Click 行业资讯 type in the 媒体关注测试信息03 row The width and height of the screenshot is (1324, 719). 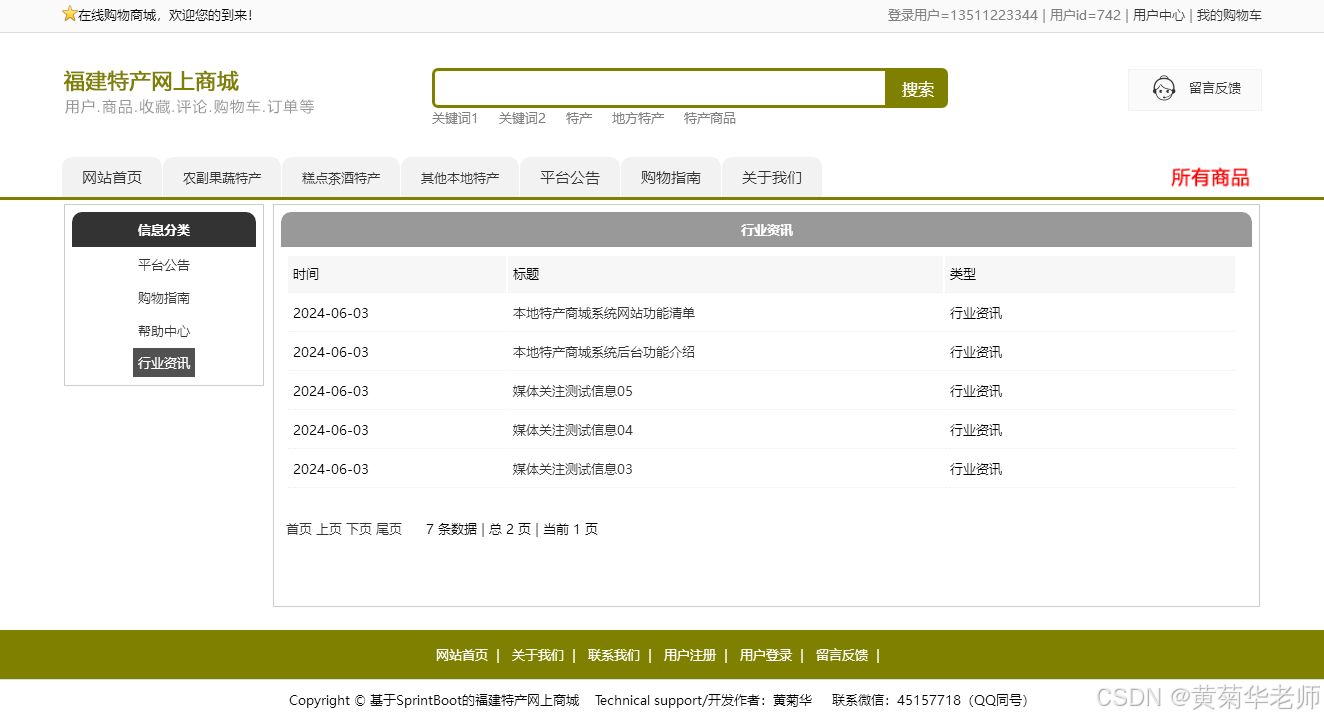pyautogui.click(x=976, y=469)
